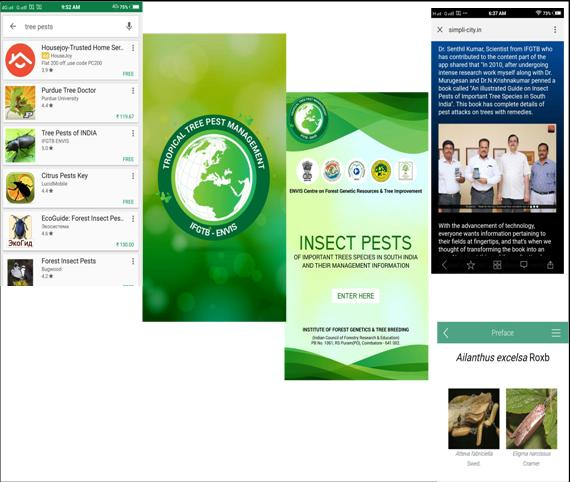The width and height of the screenshot is (570, 482).
Task: Click the second circular ministry logo
Action: pyautogui.click(x=332, y=171)
